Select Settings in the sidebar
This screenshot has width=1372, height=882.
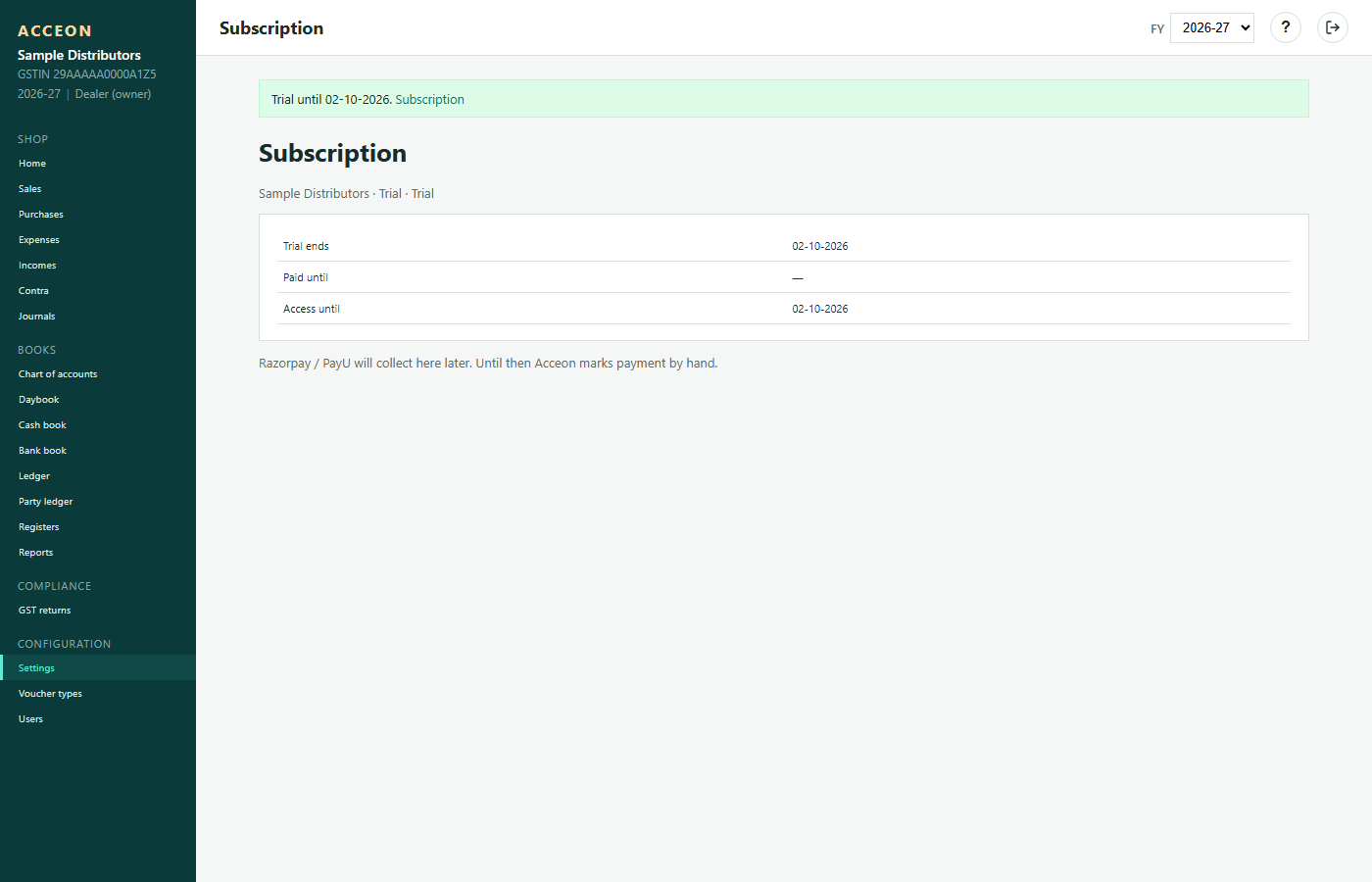[98, 668]
